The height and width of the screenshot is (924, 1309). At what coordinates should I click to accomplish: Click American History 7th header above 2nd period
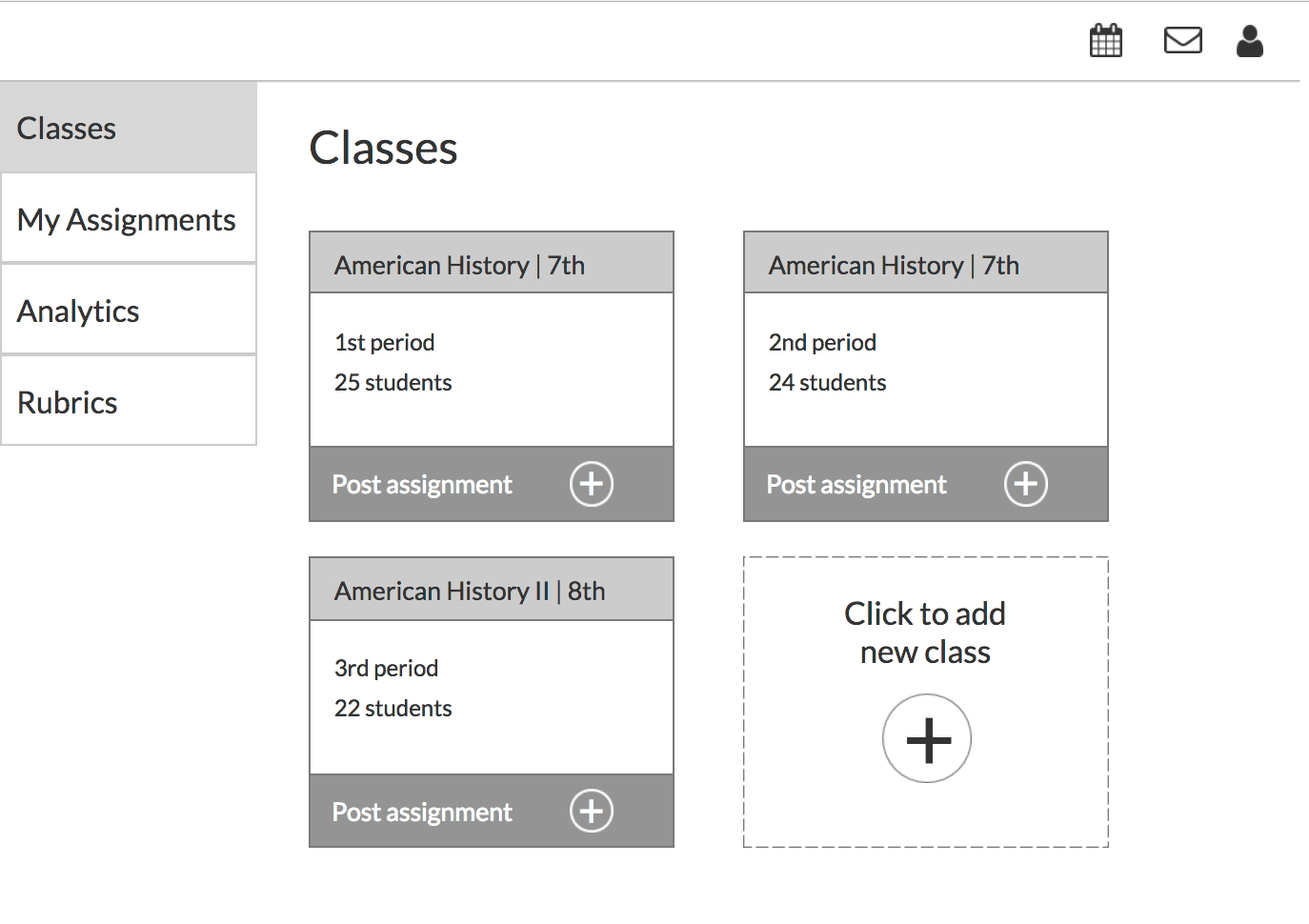894,265
